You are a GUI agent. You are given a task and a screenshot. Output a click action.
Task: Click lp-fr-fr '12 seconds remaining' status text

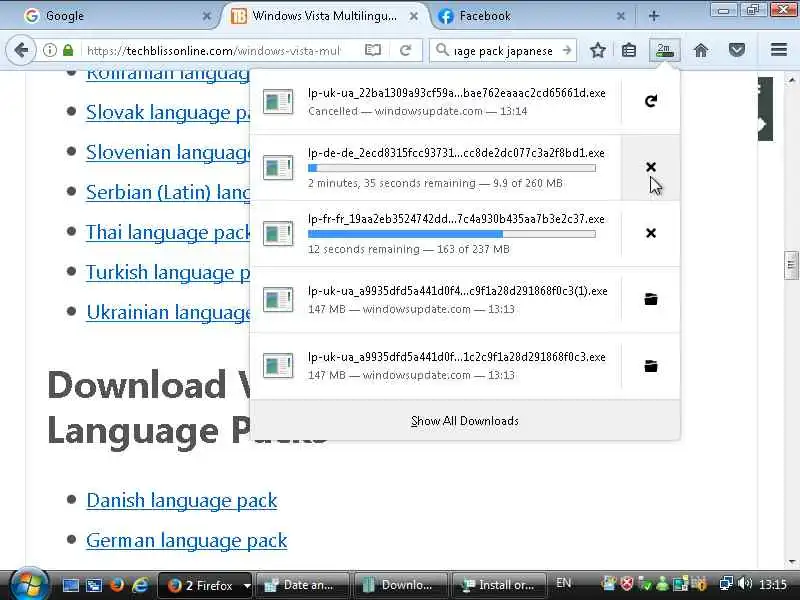[x=364, y=249]
